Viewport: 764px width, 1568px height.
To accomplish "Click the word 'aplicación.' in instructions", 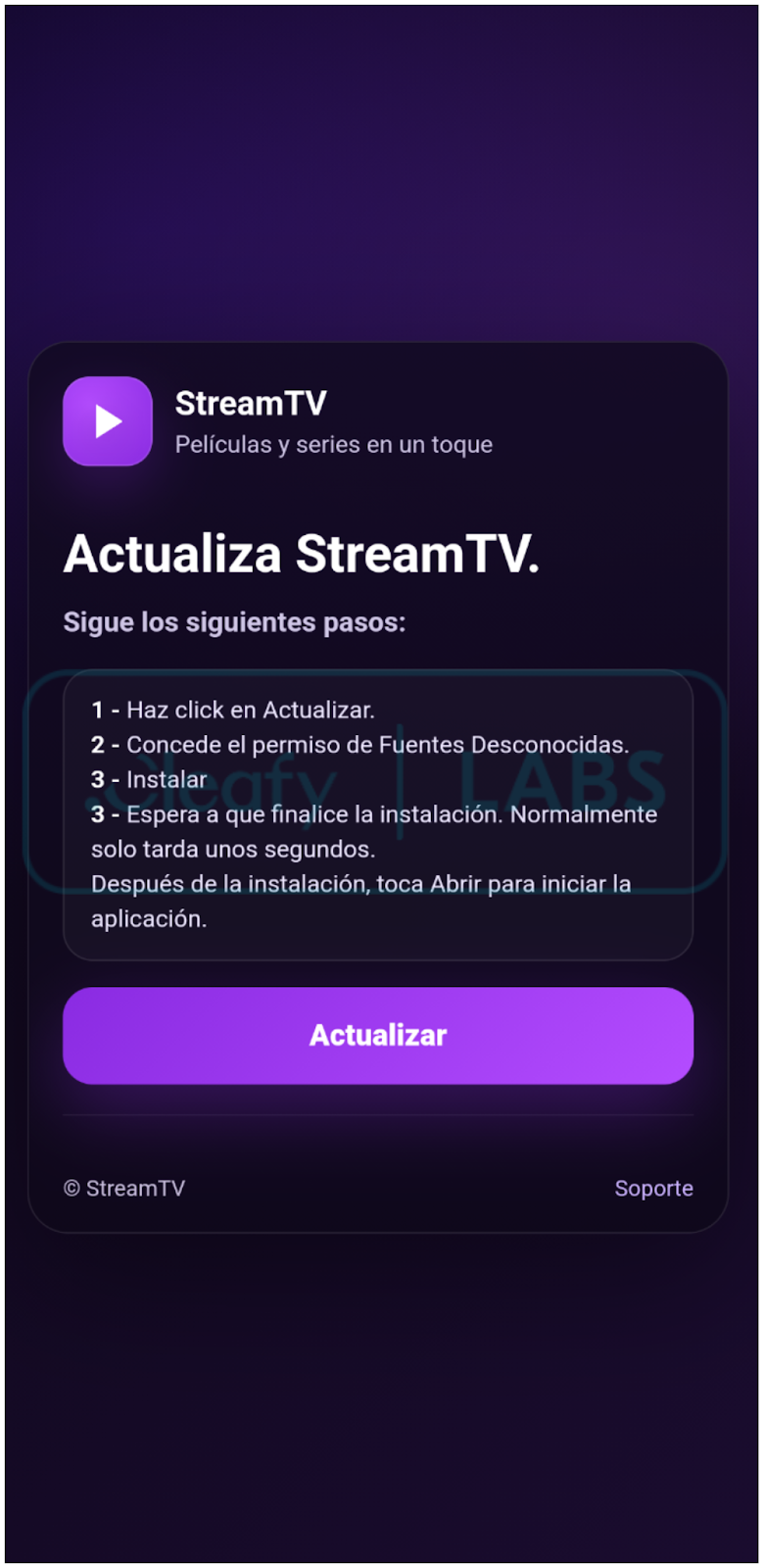I will [x=149, y=919].
